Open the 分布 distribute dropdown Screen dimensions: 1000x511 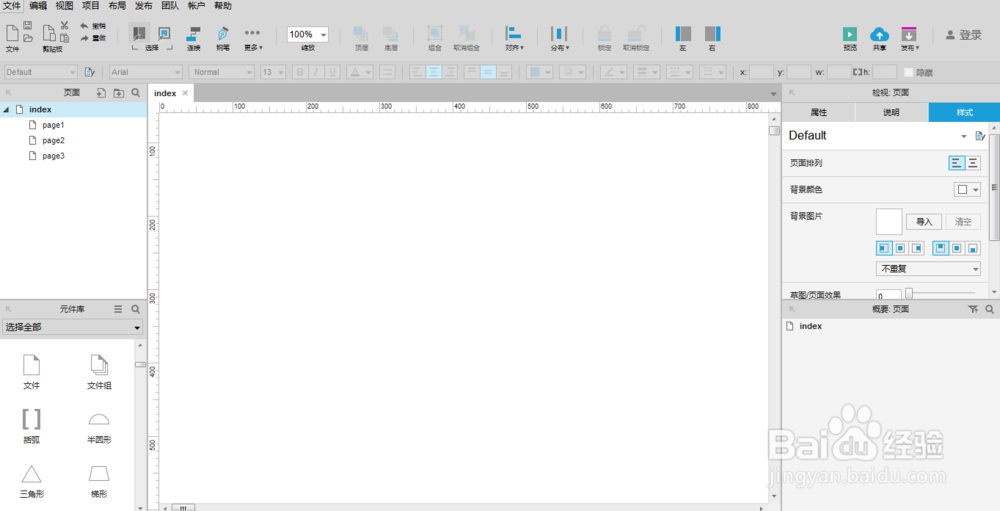[560, 37]
